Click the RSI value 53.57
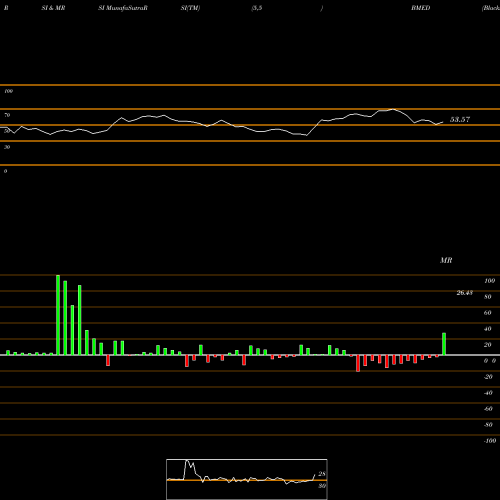500x500 pixels. (x=460, y=119)
